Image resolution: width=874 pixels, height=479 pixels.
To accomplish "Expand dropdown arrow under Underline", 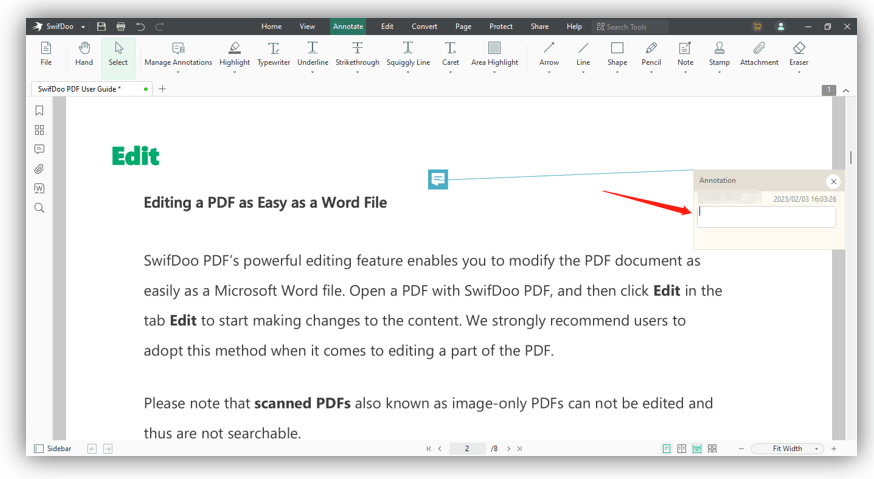I will [x=312, y=72].
